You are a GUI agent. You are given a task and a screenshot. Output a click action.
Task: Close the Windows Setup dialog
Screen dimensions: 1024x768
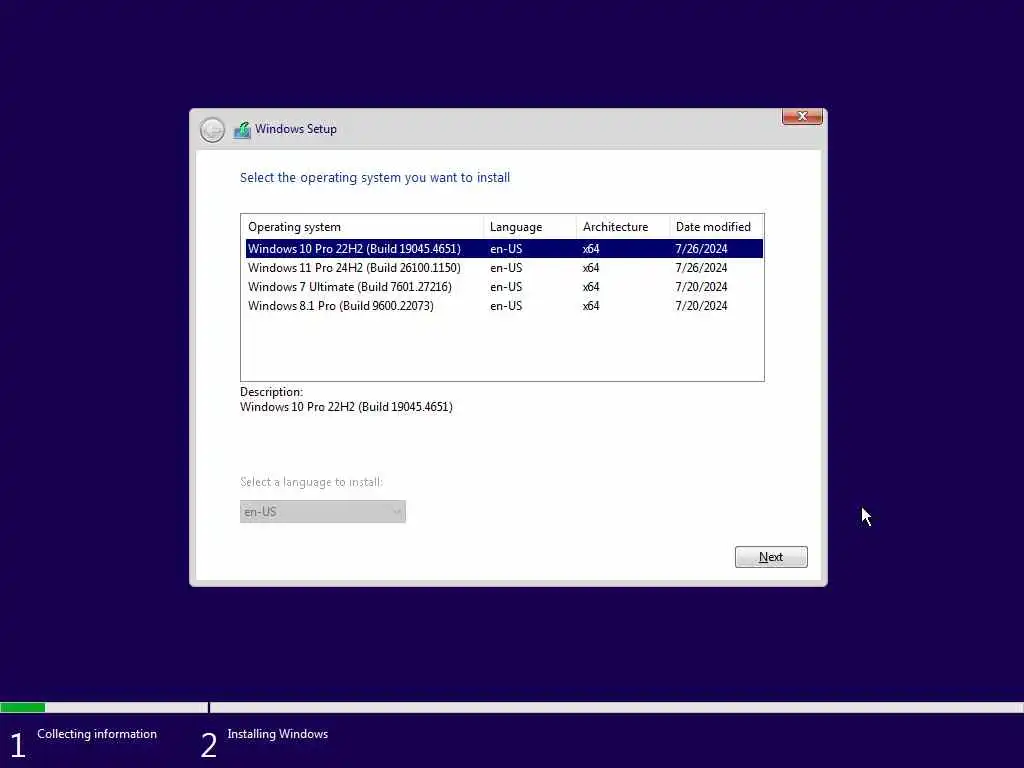pos(802,116)
